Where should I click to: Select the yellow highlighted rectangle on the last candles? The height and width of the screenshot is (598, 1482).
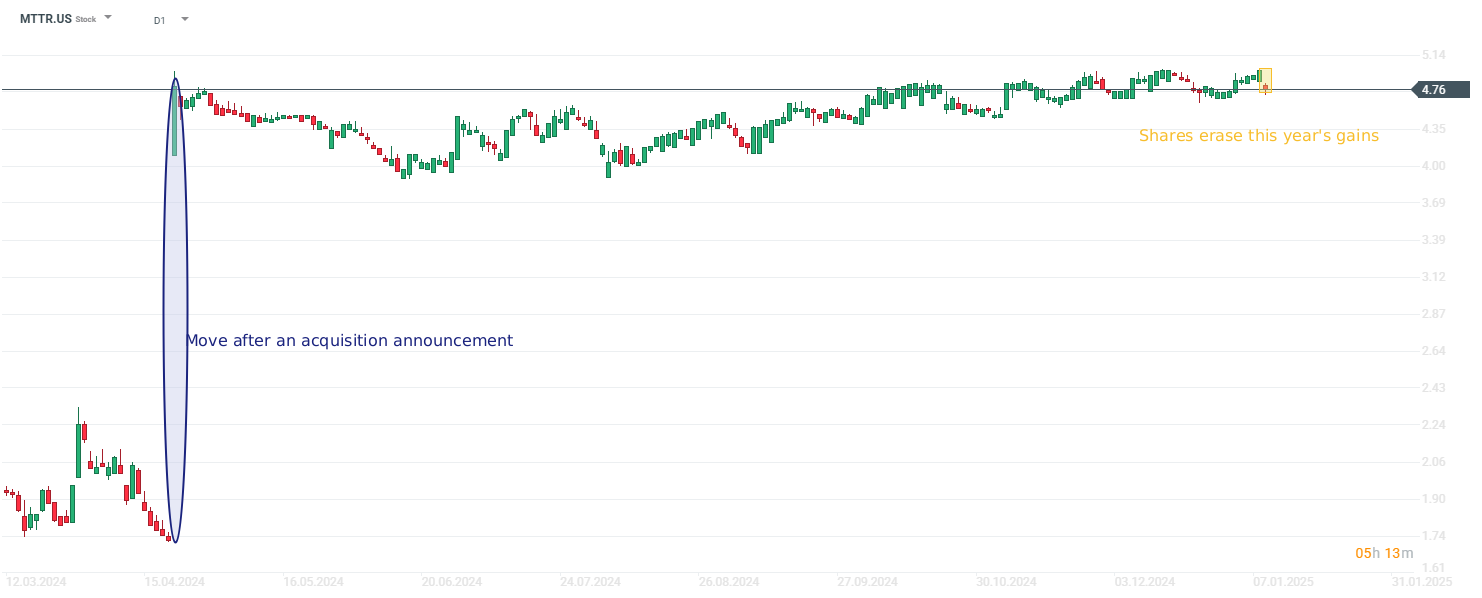click(1266, 80)
